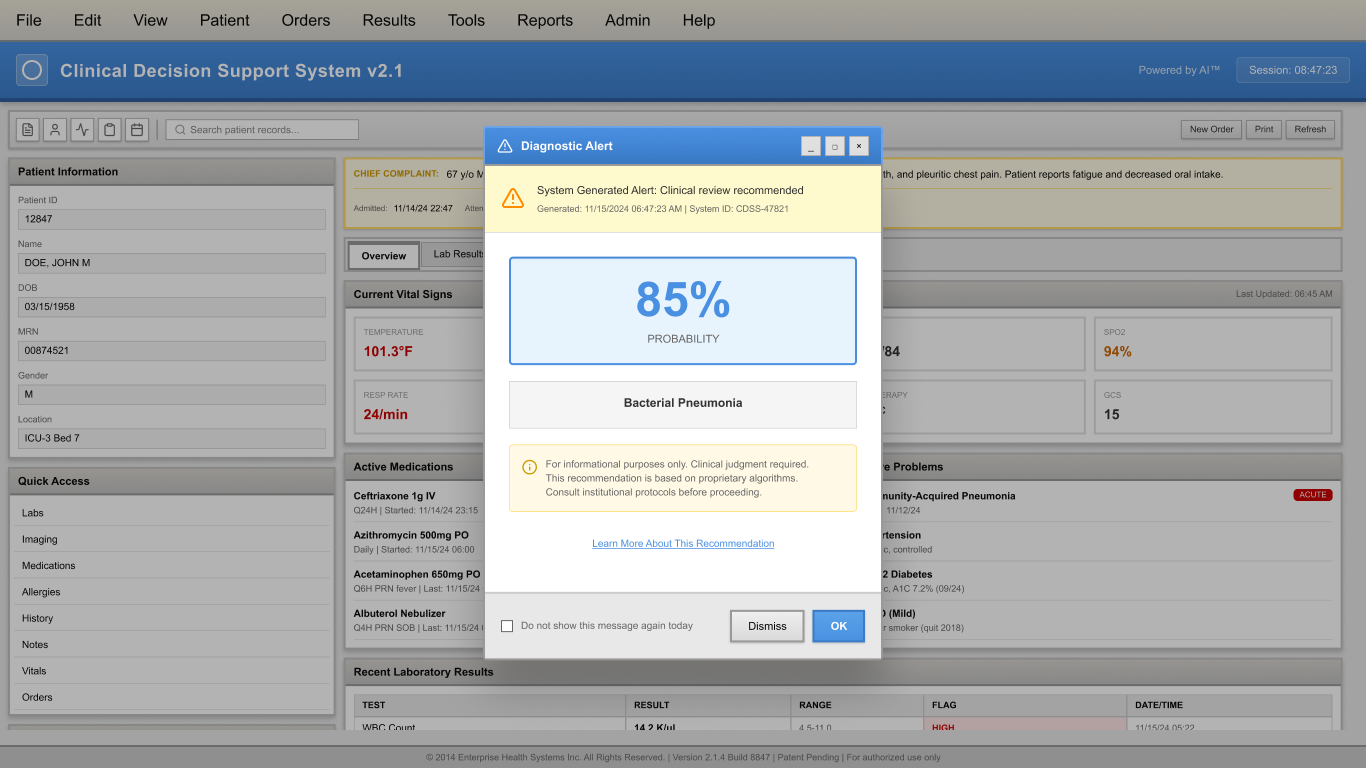Open the Edit menu
Screen dimensions: 1366x768
point(88,20)
